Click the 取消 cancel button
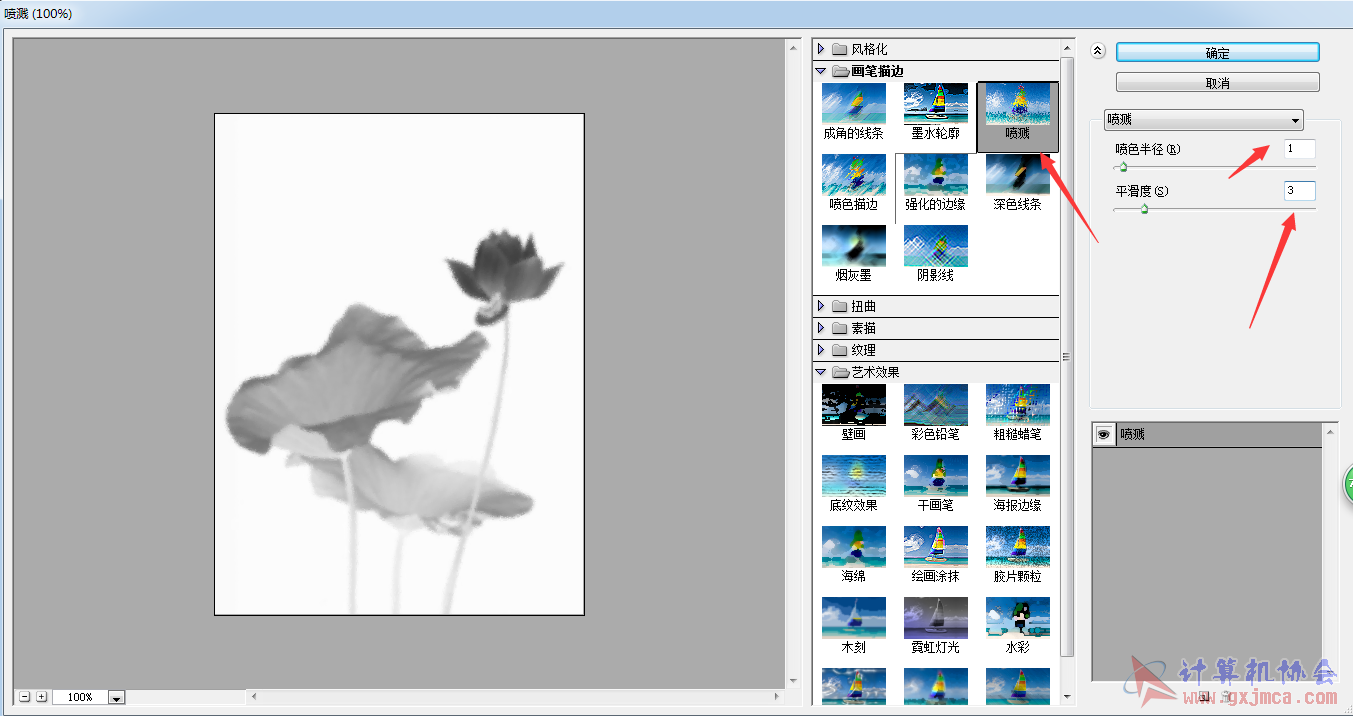The image size is (1353, 716). click(x=1217, y=83)
